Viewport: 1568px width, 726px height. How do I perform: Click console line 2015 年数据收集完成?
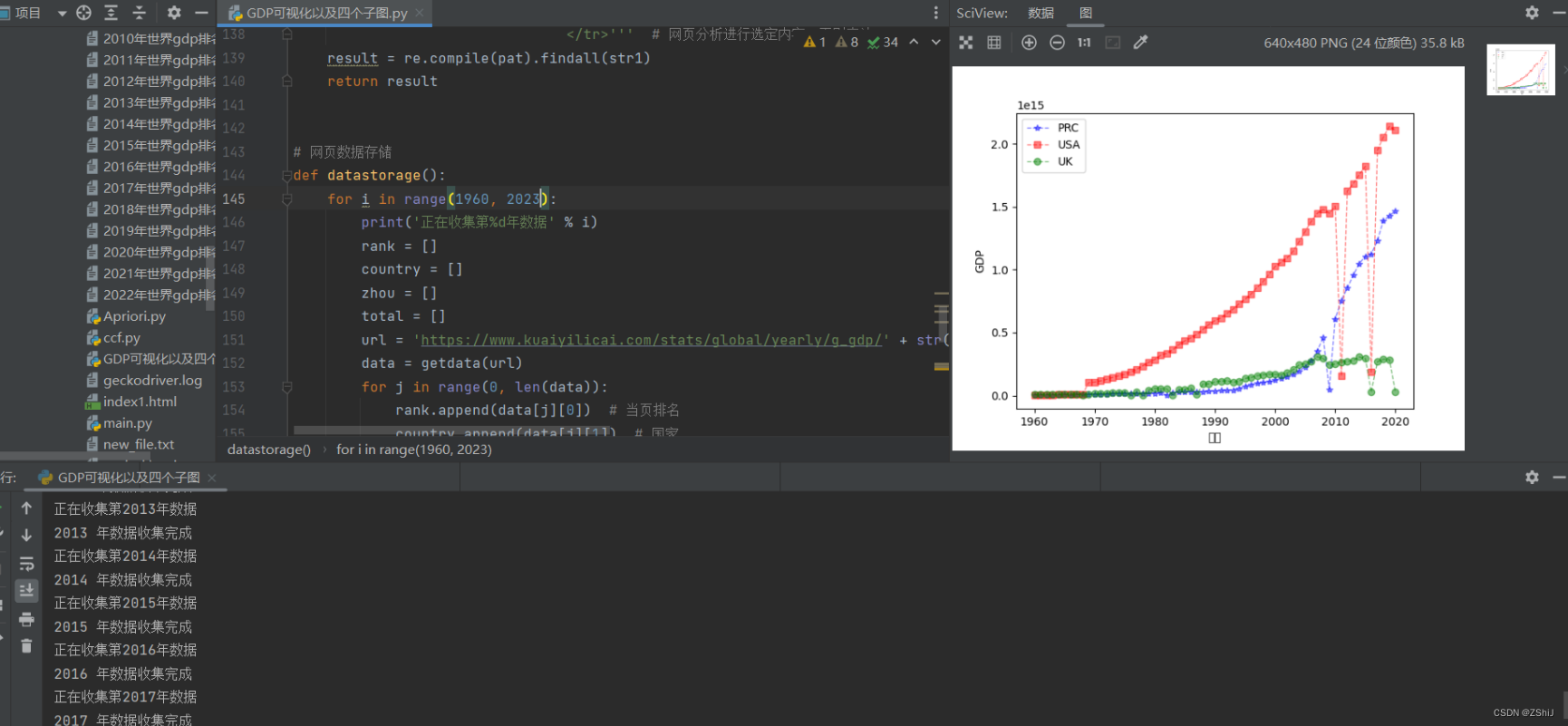coord(122,626)
